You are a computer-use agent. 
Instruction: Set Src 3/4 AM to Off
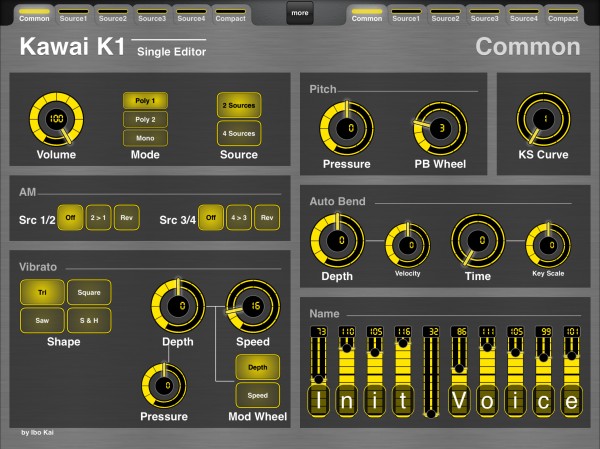click(x=211, y=217)
